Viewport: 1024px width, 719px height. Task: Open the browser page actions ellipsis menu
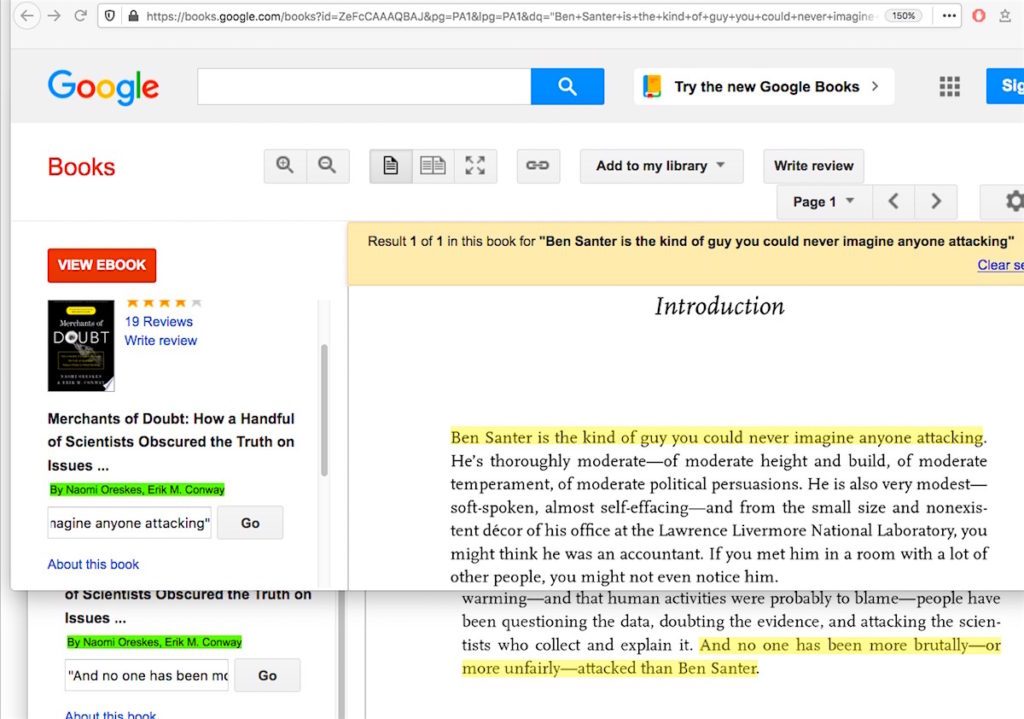948,16
